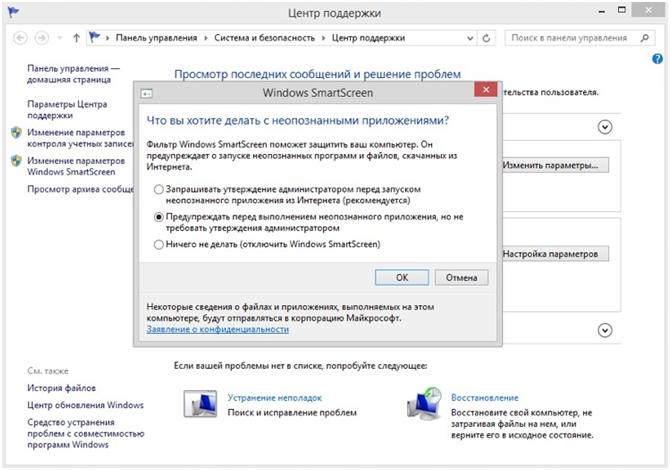The image size is (671, 470).
Task: Click the Устранение неполадок computer icon
Action: point(200,403)
